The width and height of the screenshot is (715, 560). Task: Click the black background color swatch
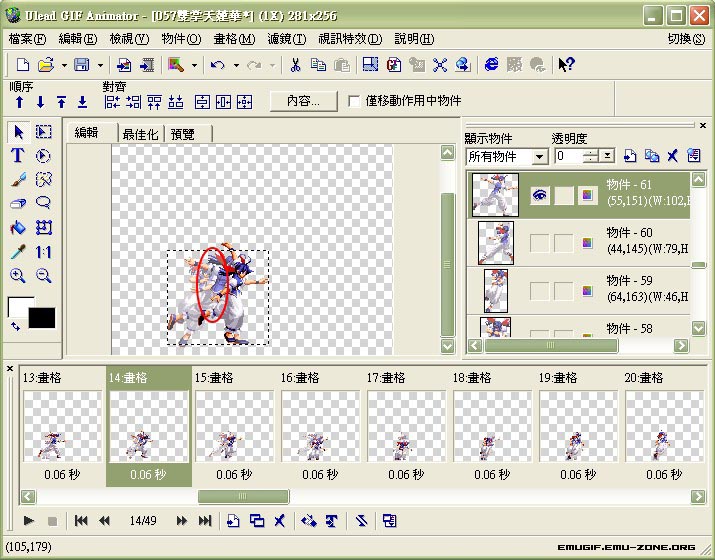pyautogui.click(x=41, y=317)
